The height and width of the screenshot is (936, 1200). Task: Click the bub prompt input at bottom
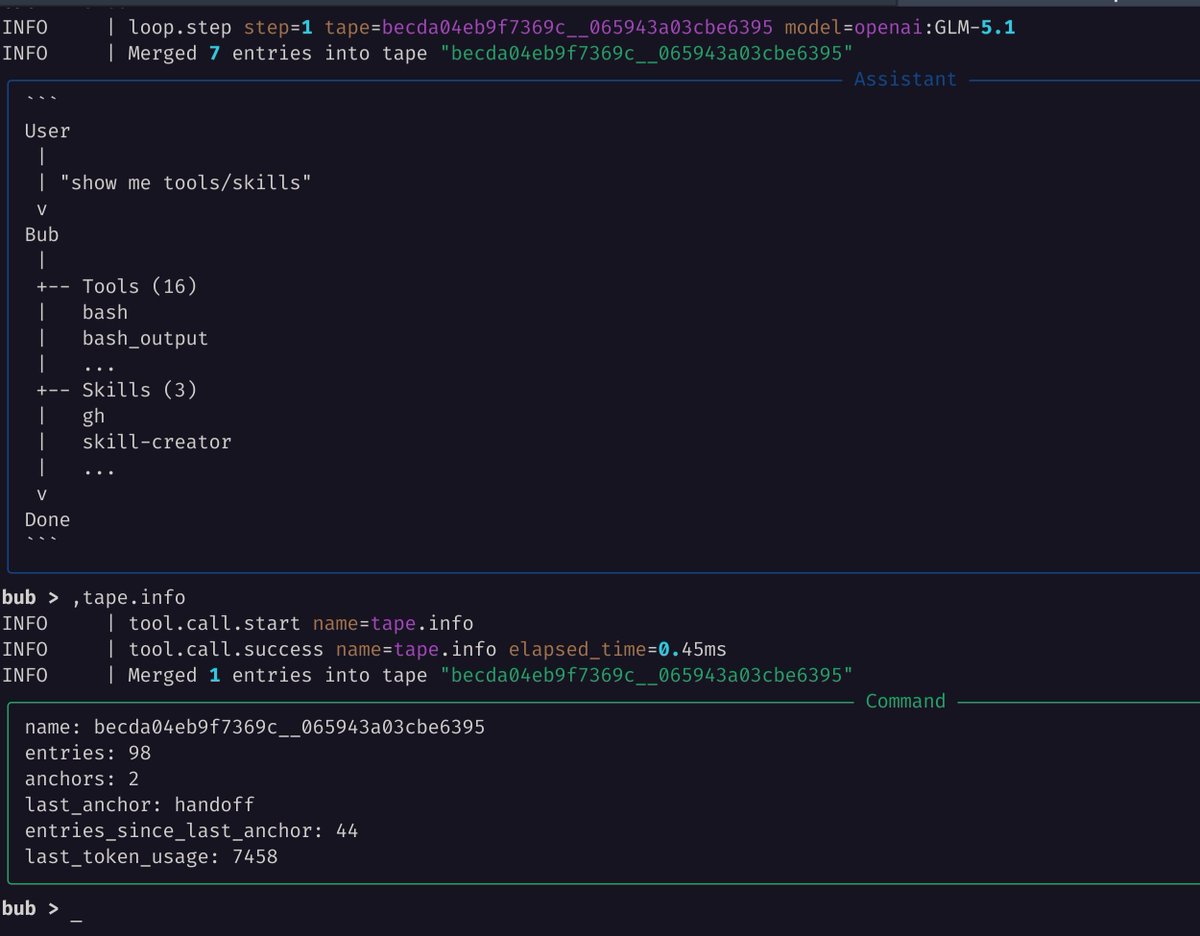click(x=76, y=909)
